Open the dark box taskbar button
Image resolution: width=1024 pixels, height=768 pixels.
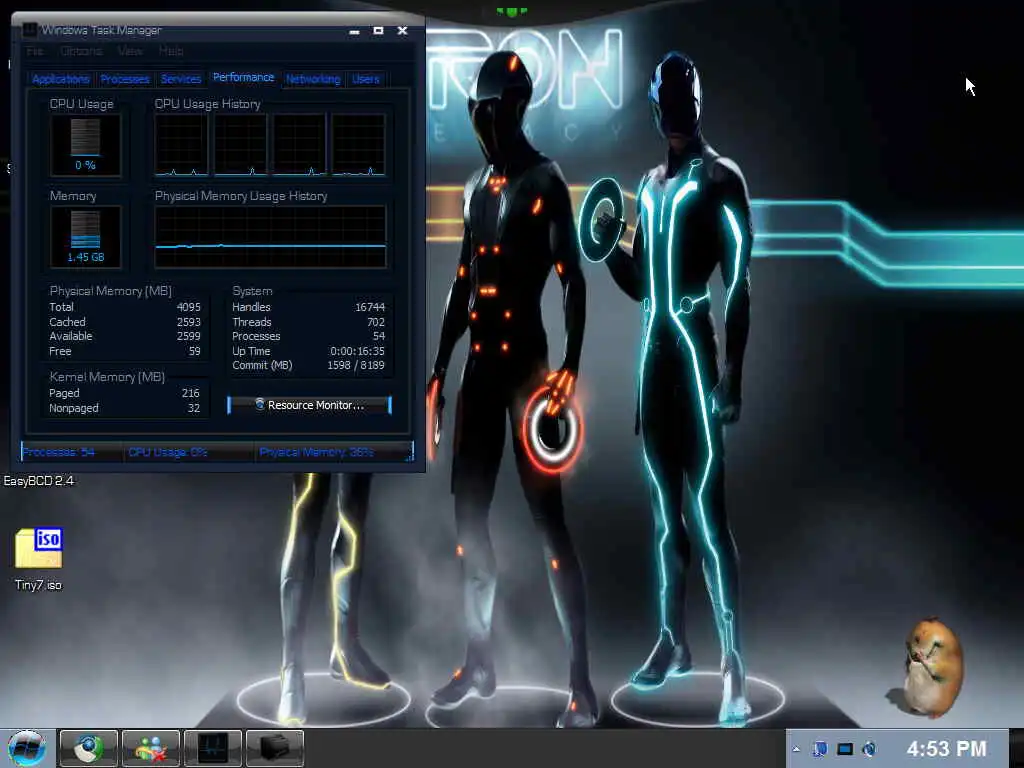click(275, 748)
